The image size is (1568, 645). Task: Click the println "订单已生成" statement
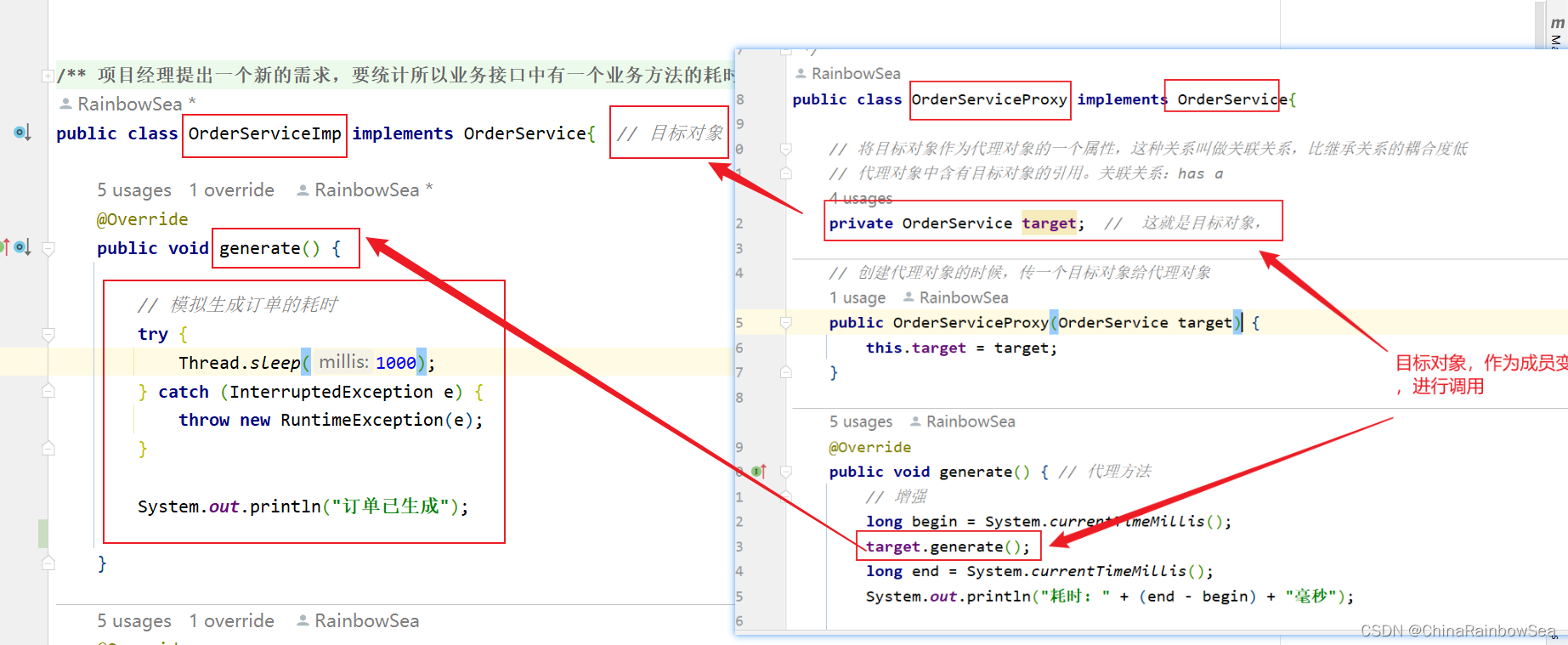click(303, 506)
